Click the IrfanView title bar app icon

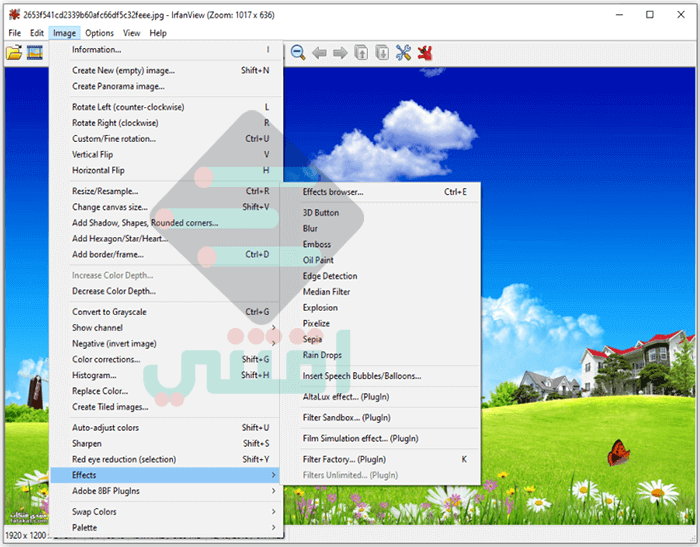pos(15,15)
